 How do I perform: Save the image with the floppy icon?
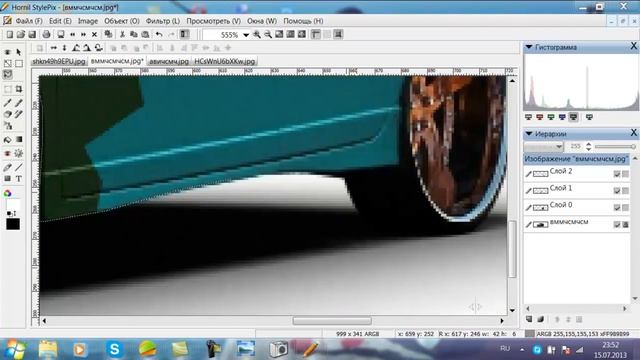click(x=32, y=35)
